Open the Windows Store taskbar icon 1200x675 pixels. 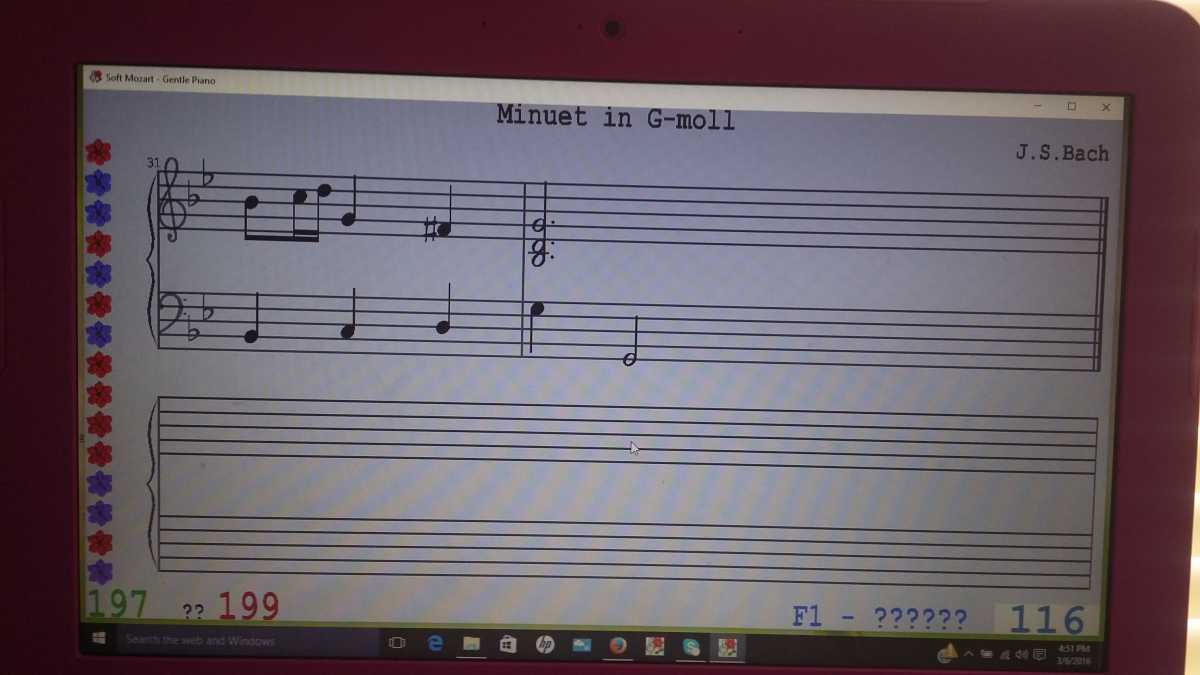click(x=507, y=644)
